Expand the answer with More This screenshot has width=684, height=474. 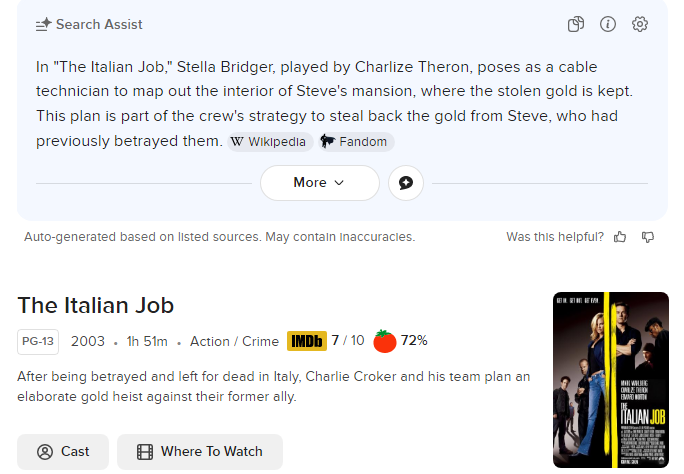pos(319,183)
